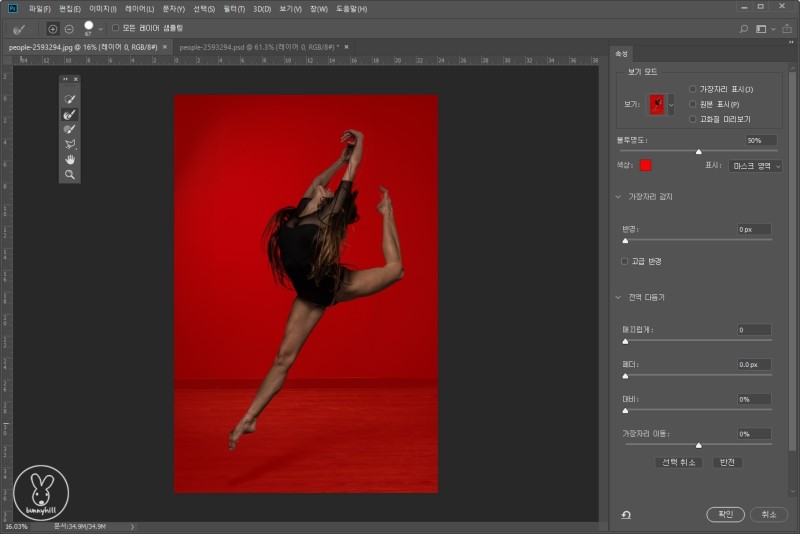Image resolution: width=800 pixels, height=534 pixels.
Task: Select the Quick Selection tool in the floating toolbox
Action: point(70,100)
